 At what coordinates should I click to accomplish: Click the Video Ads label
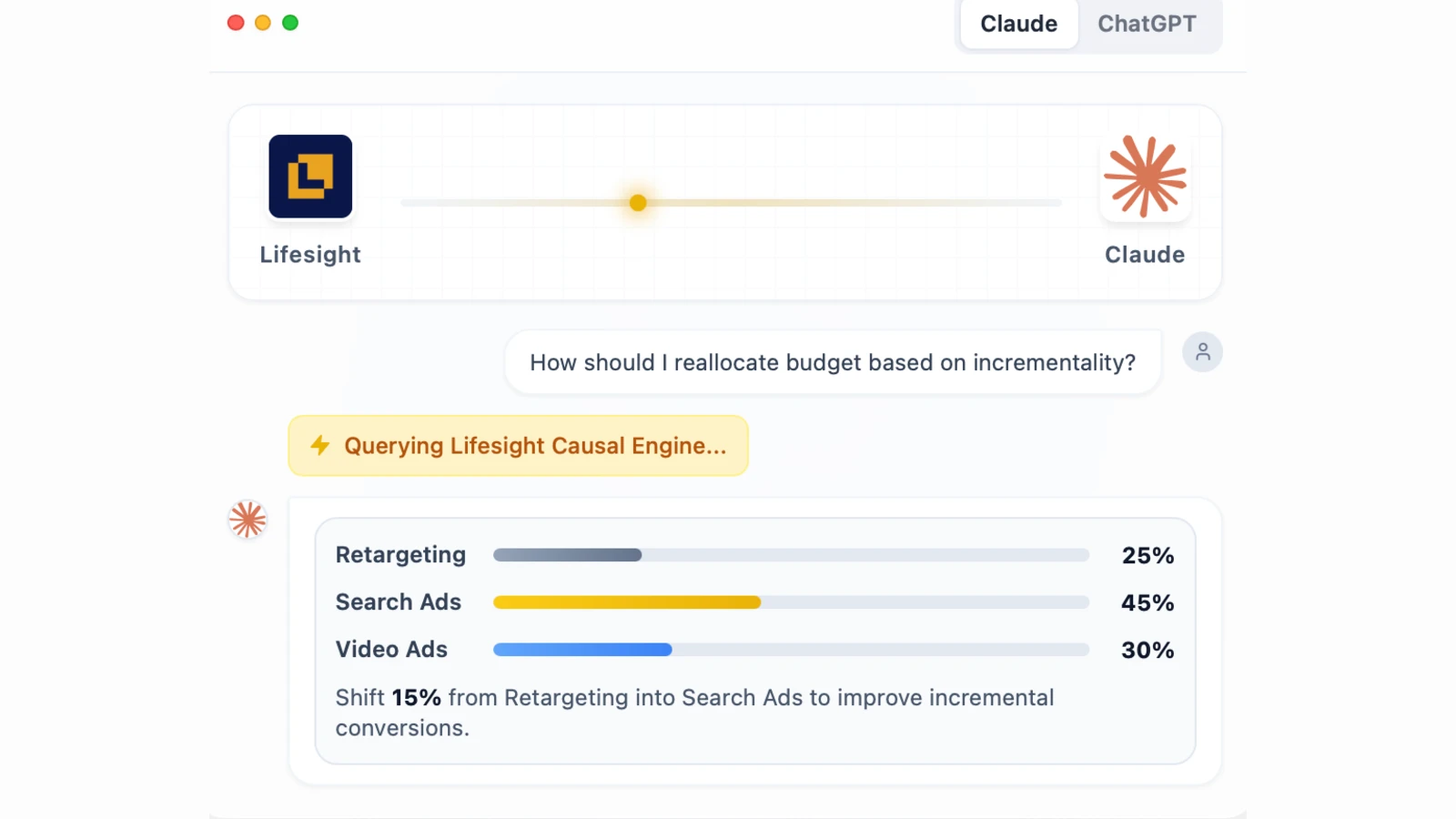click(x=391, y=650)
